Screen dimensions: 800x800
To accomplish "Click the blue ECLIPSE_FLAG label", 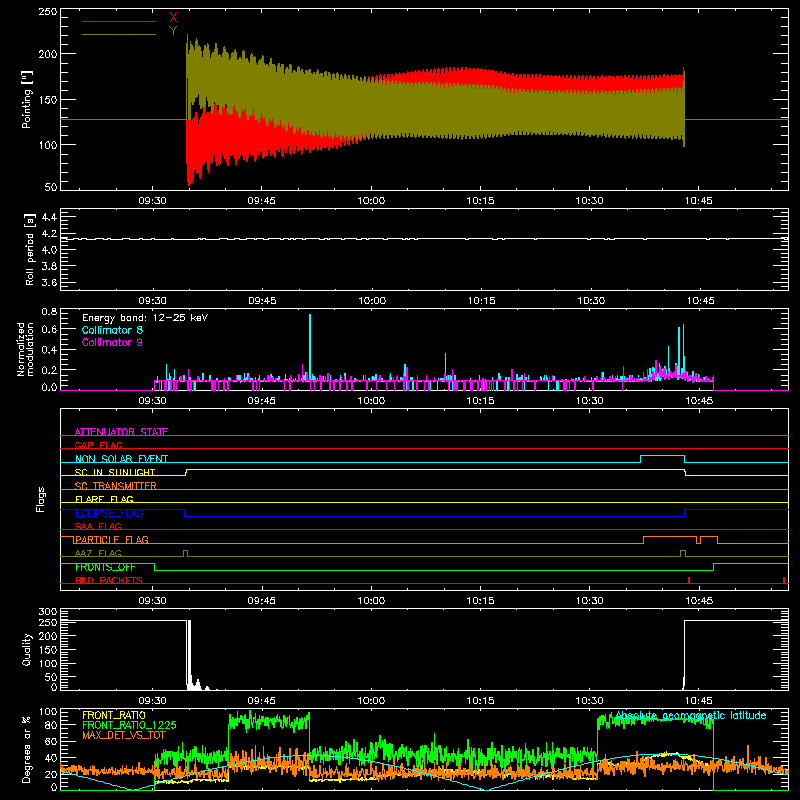I will pos(109,513).
